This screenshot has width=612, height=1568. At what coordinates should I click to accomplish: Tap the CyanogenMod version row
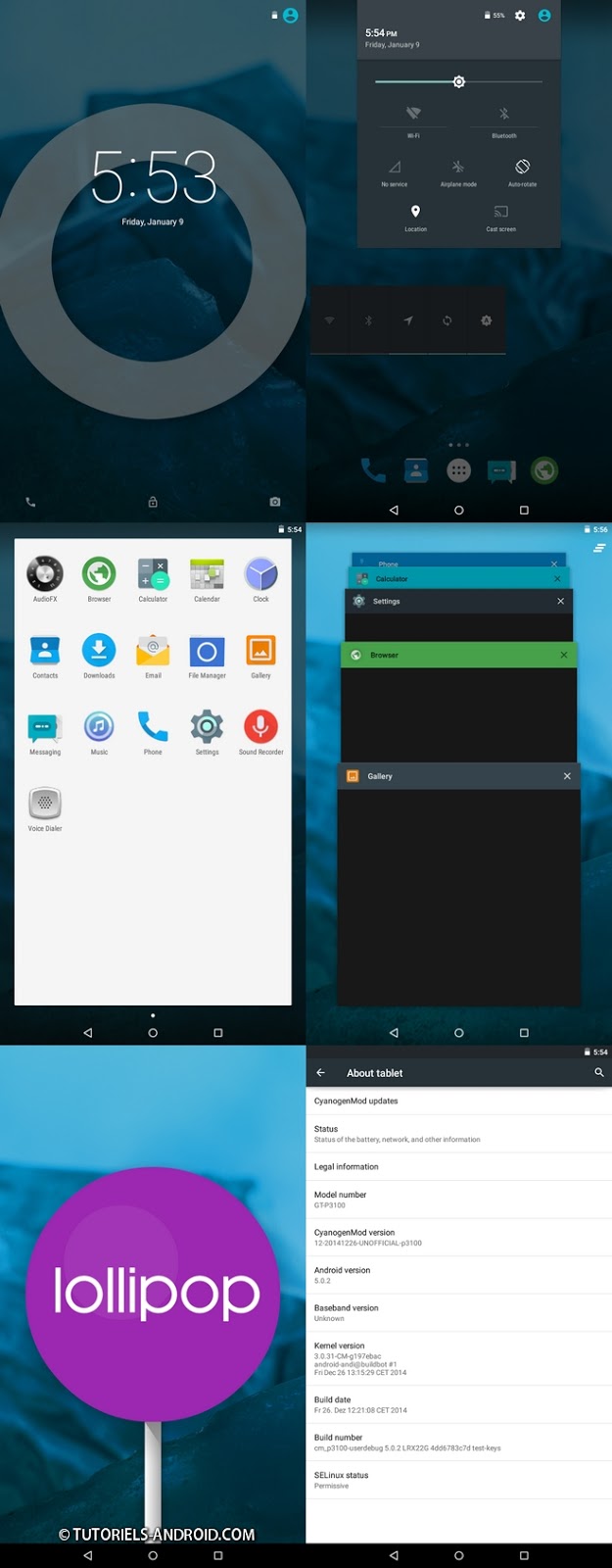coord(459,1237)
